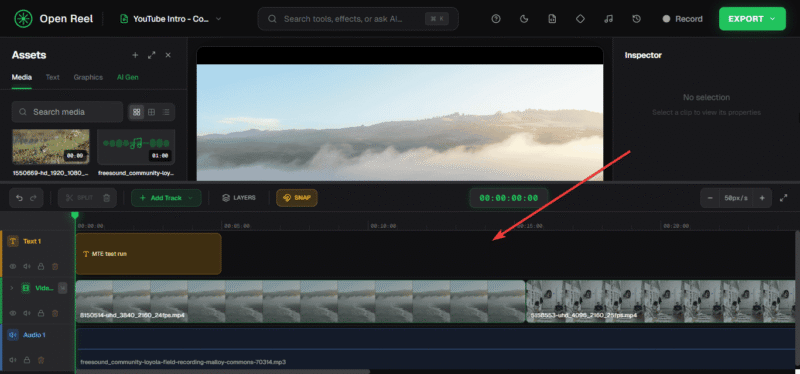Add a new asset with the plus icon
Image resolution: width=800 pixels, height=374 pixels.
point(135,55)
